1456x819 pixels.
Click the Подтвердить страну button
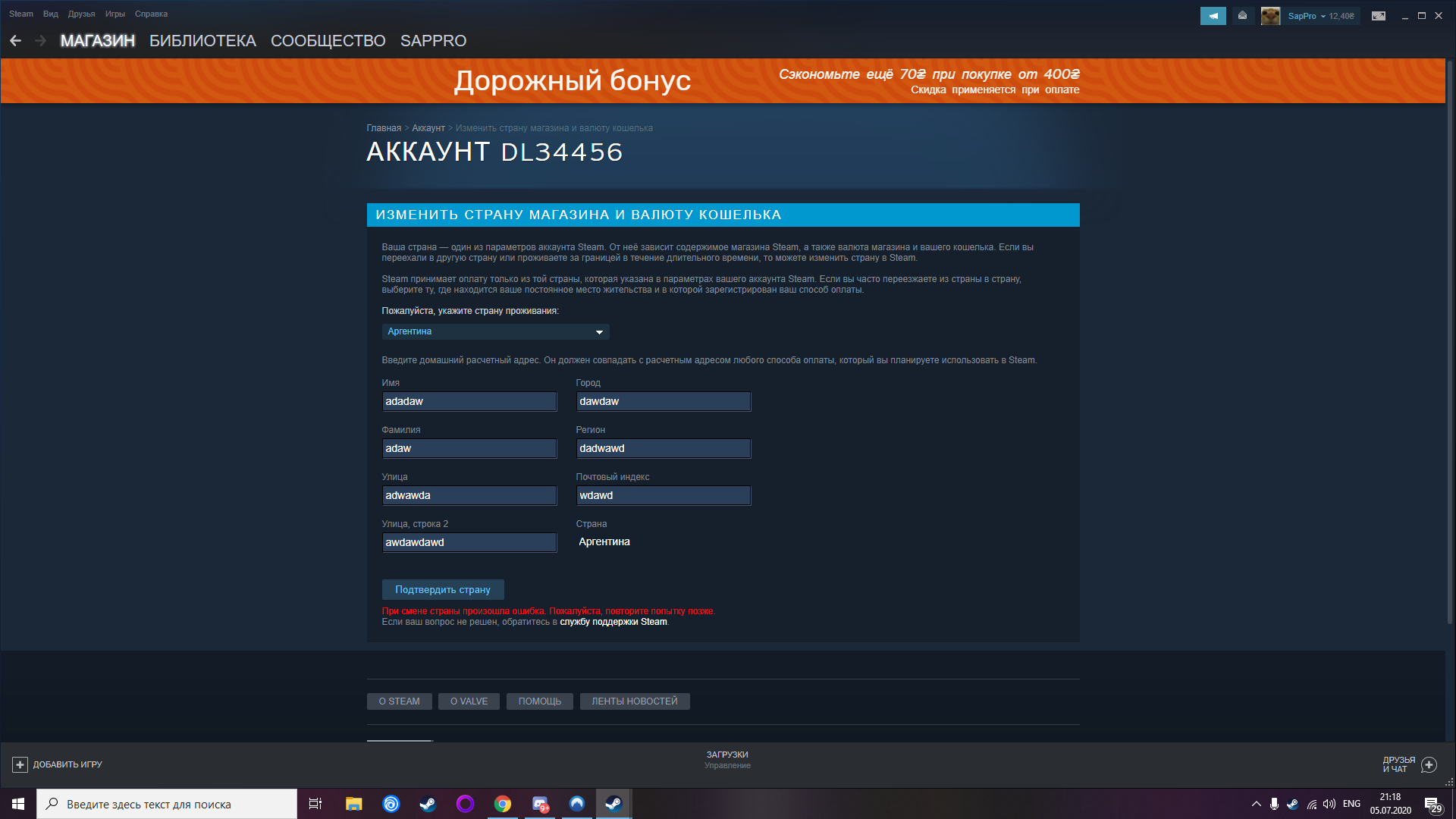click(x=443, y=589)
